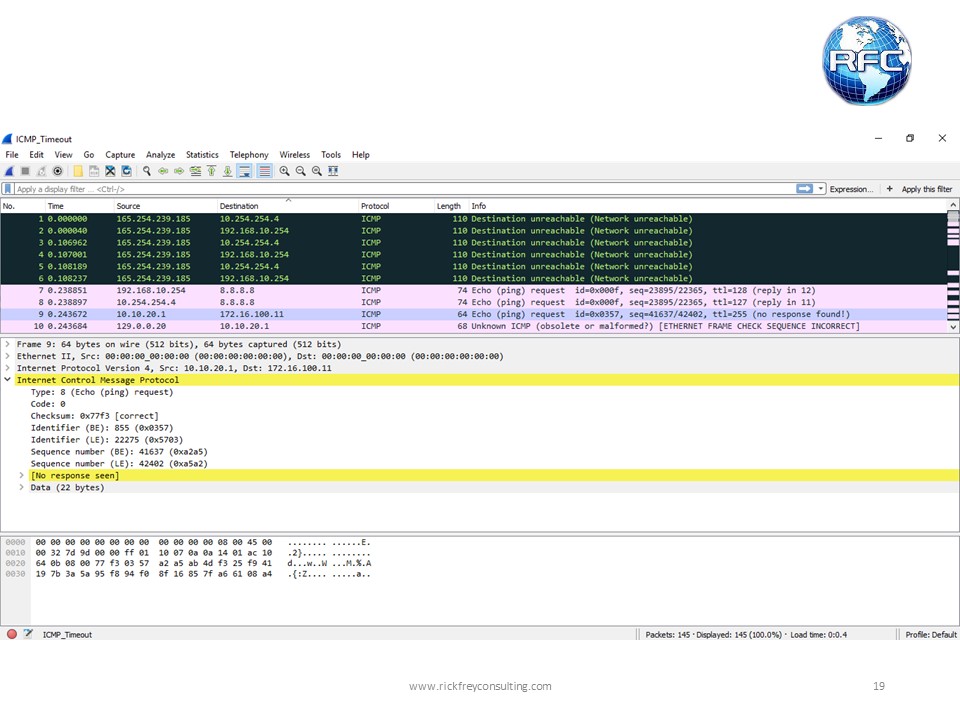Jump to last packet icon
The height and width of the screenshot is (720, 960).
(227, 171)
